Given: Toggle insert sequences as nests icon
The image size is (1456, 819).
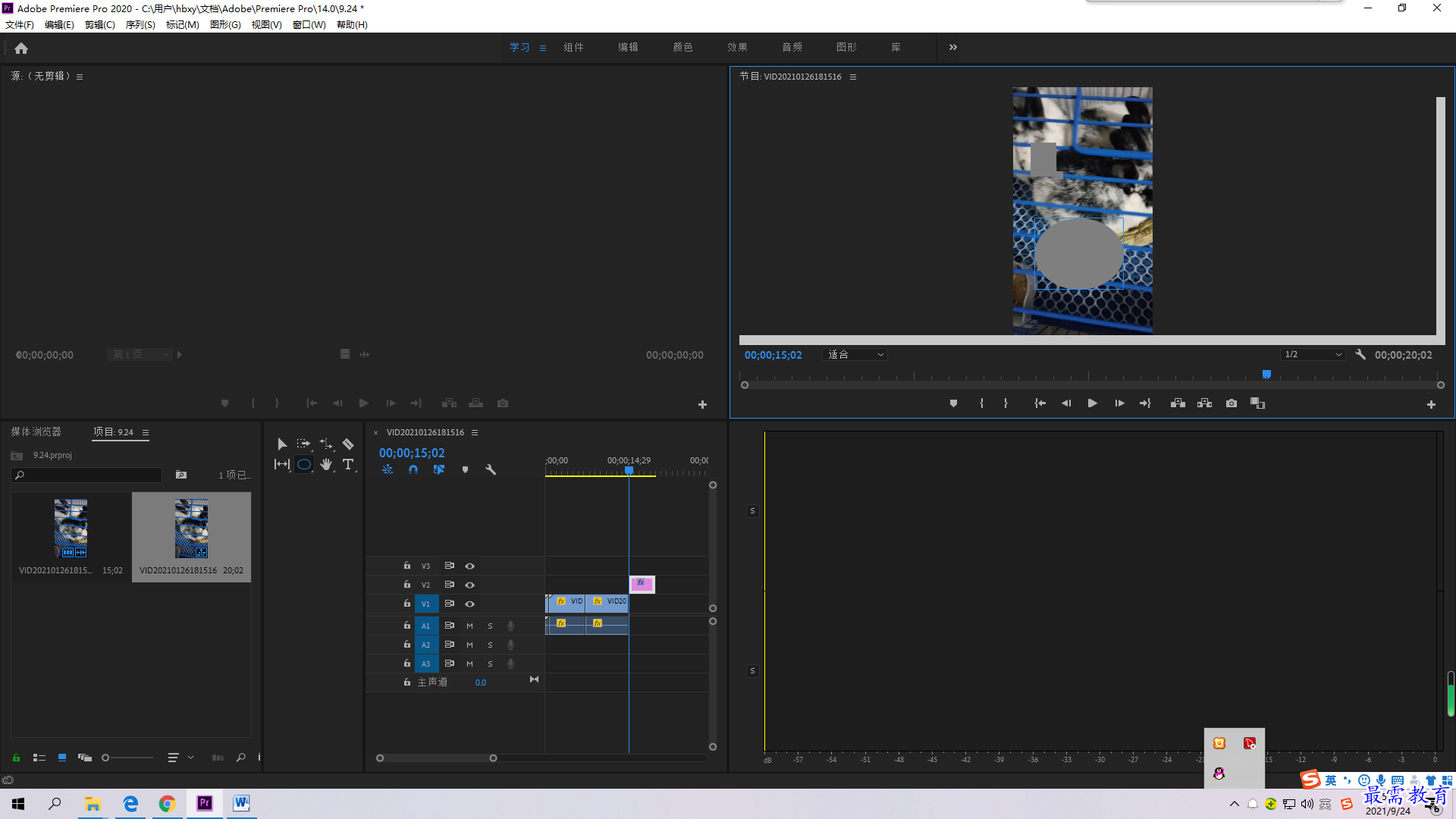Looking at the screenshot, I should point(388,469).
